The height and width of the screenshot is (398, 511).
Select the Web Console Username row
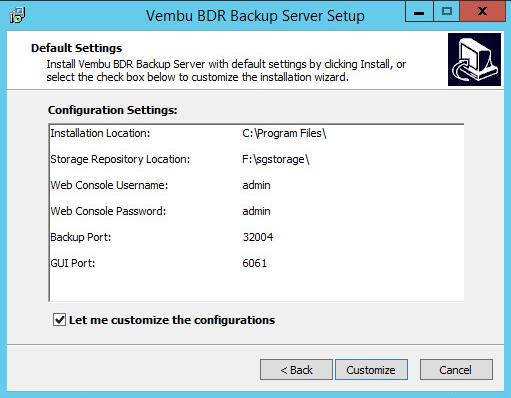click(256, 185)
